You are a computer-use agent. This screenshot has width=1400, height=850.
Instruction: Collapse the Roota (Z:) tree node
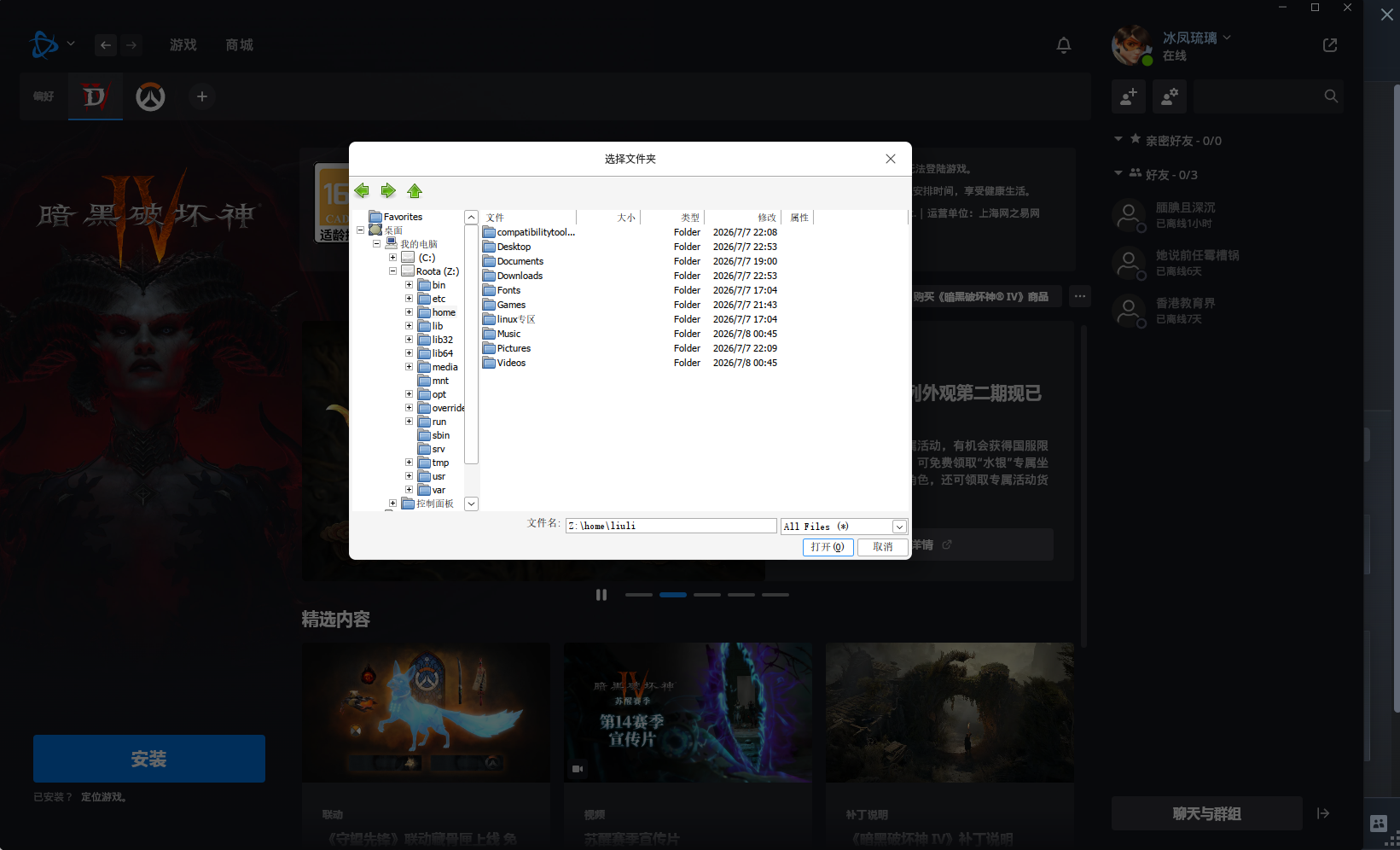(392, 271)
